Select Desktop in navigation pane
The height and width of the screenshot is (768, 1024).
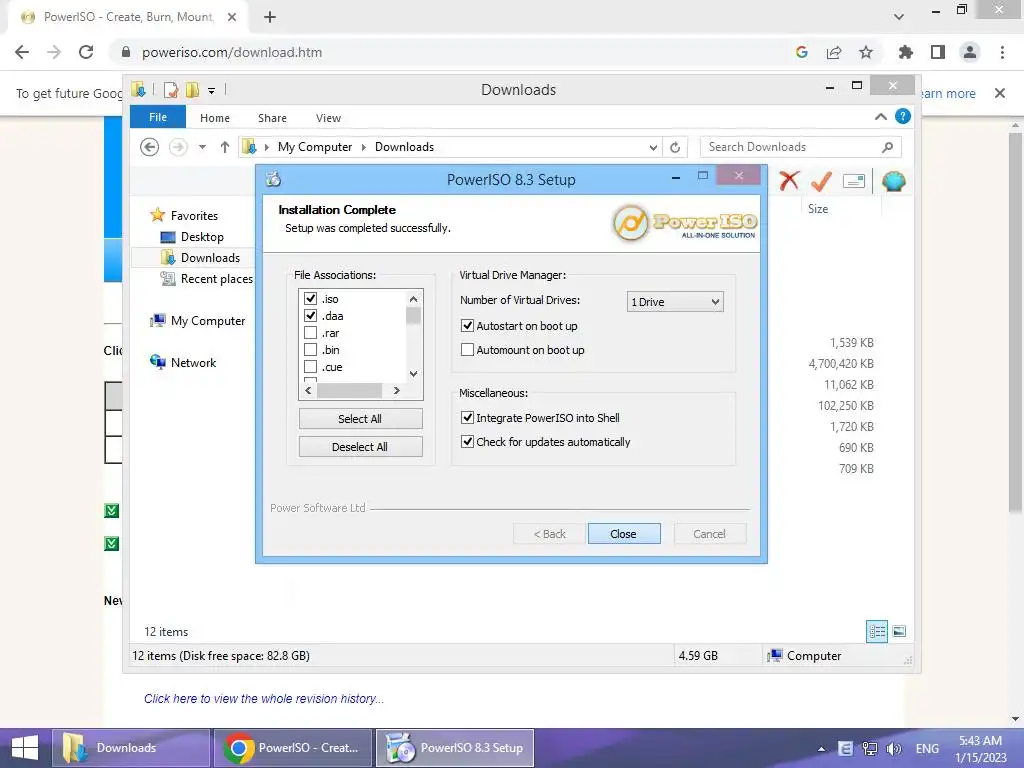click(x=202, y=236)
